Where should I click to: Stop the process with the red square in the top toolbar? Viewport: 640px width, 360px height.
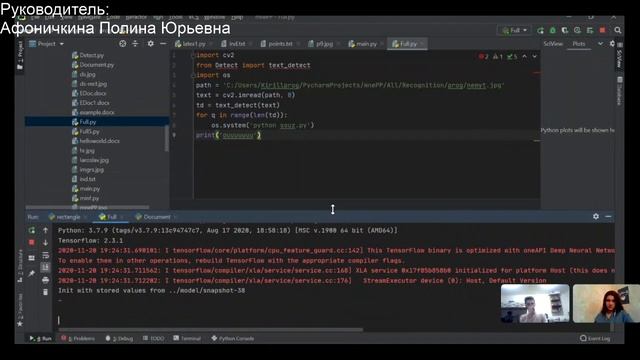click(602, 30)
